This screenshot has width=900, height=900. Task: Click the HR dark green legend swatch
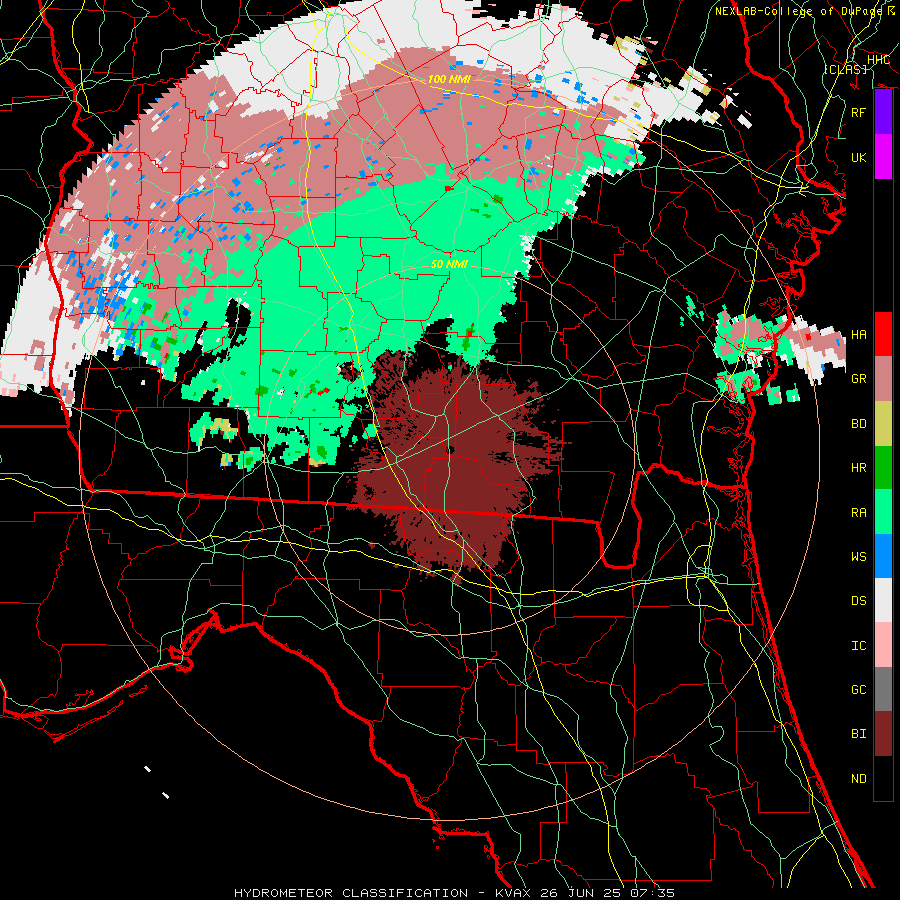(x=883, y=467)
